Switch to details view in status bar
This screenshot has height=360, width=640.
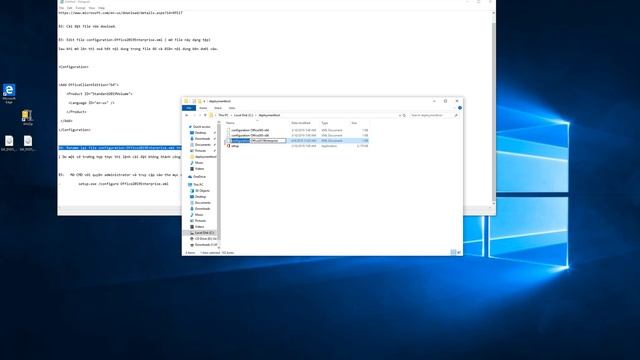click(x=453, y=253)
